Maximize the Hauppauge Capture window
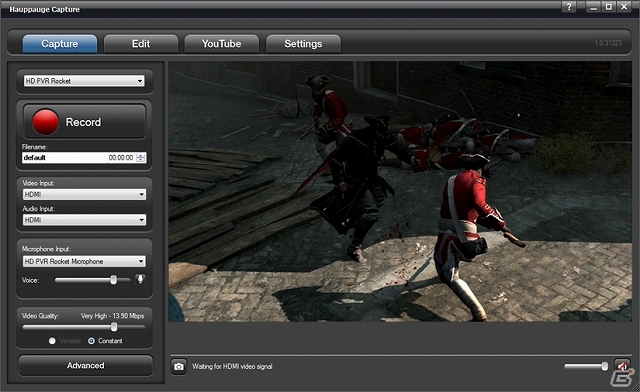The image size is (640, 392). pos(609,7)
